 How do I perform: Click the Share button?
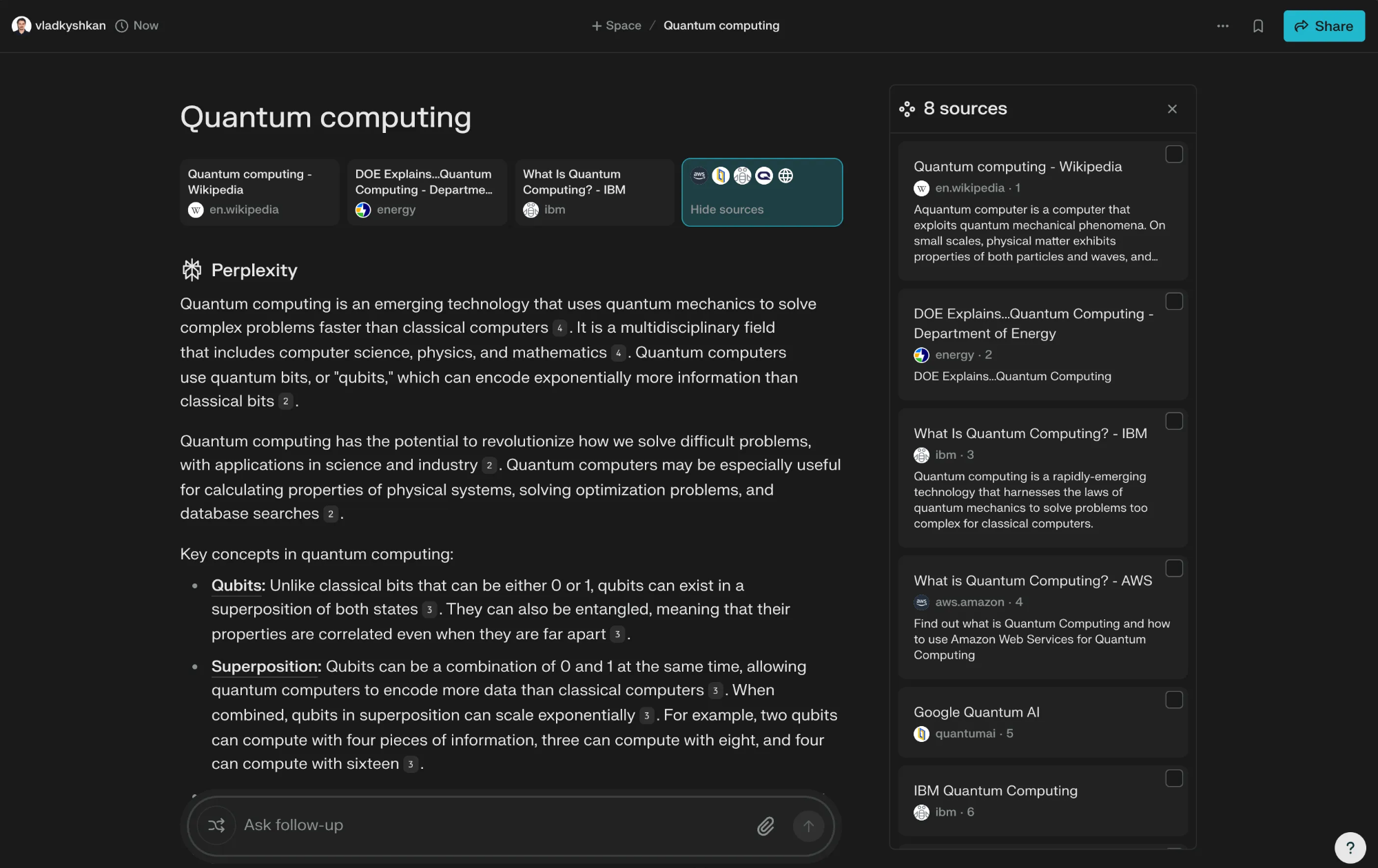1324,26
